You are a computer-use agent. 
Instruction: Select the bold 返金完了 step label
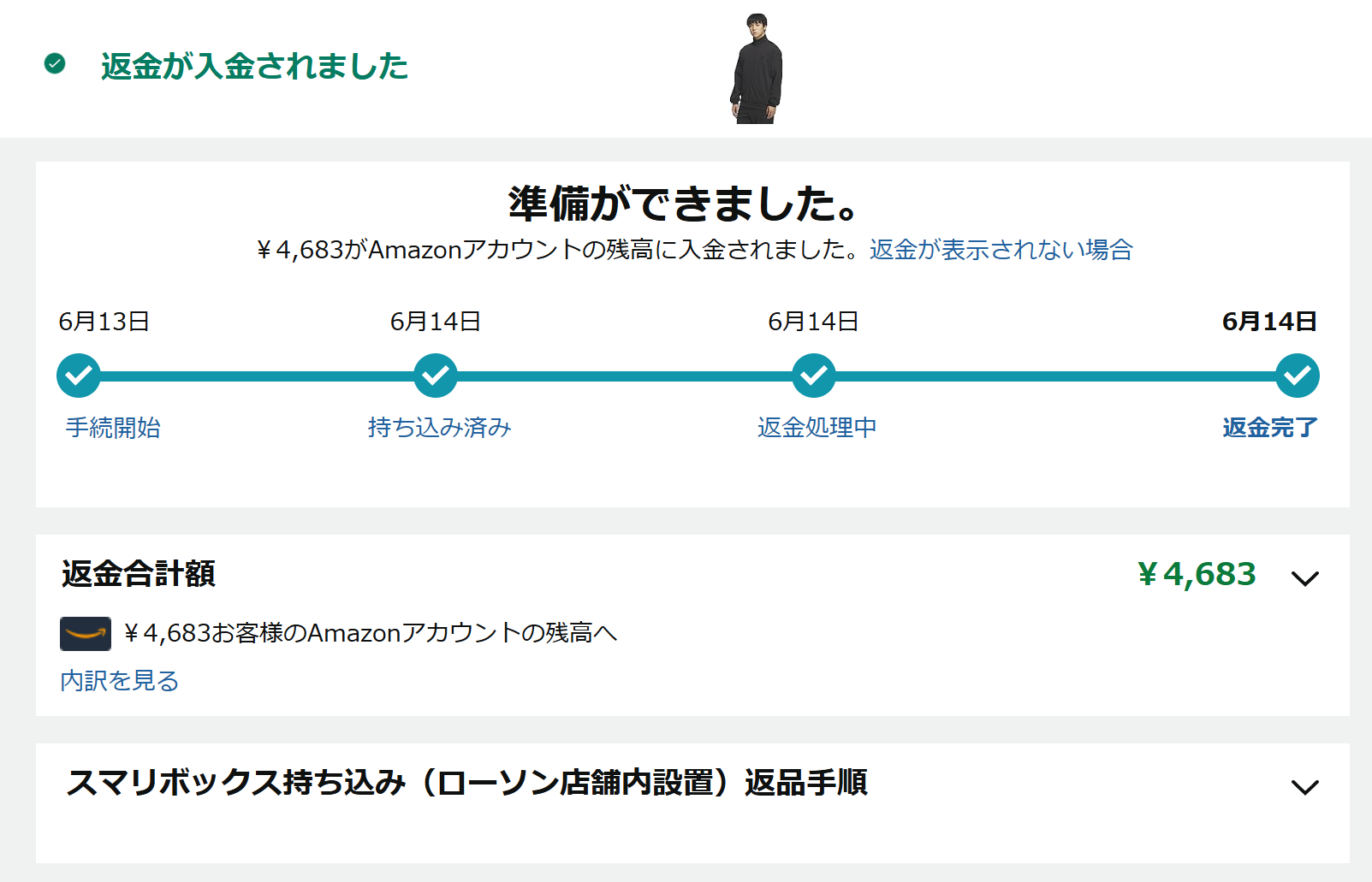point(1270,427)
